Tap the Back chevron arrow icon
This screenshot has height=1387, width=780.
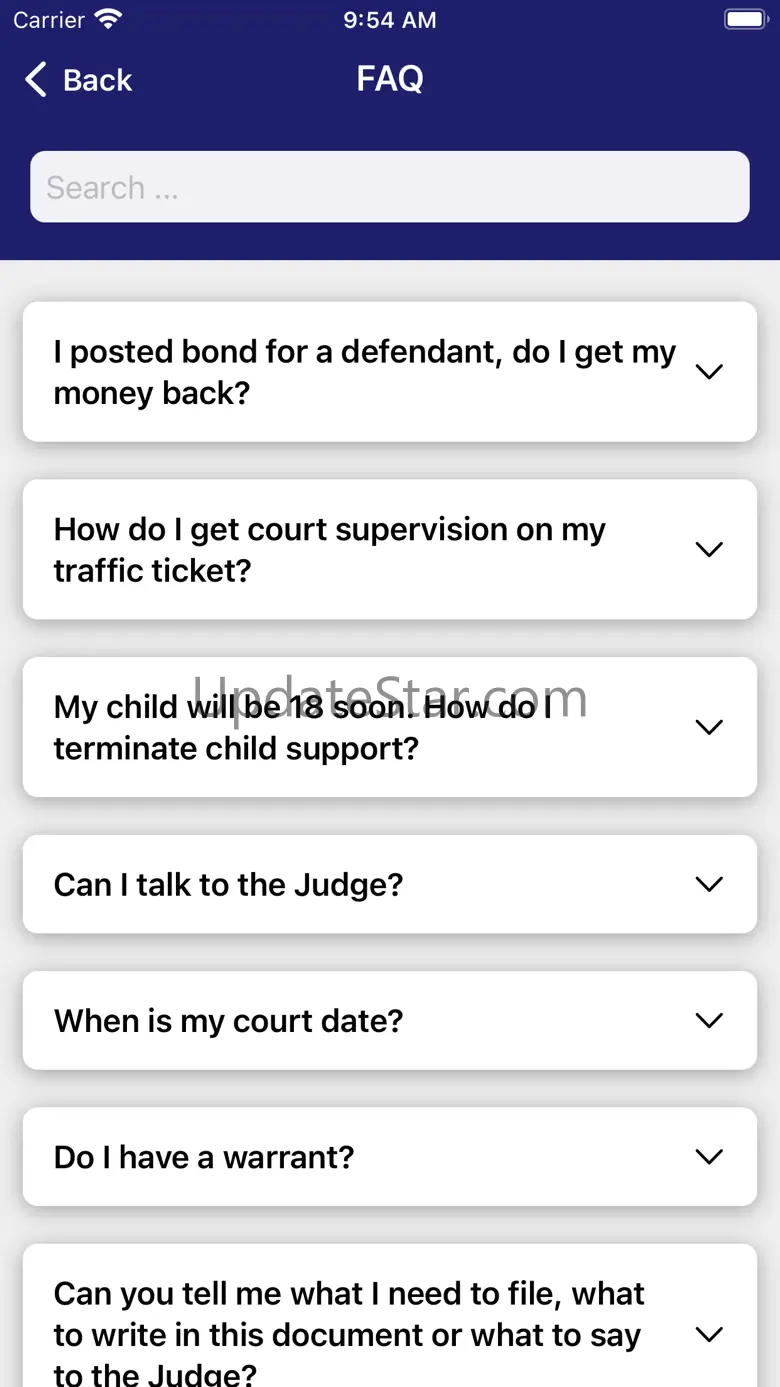click(x=36, y=79)
